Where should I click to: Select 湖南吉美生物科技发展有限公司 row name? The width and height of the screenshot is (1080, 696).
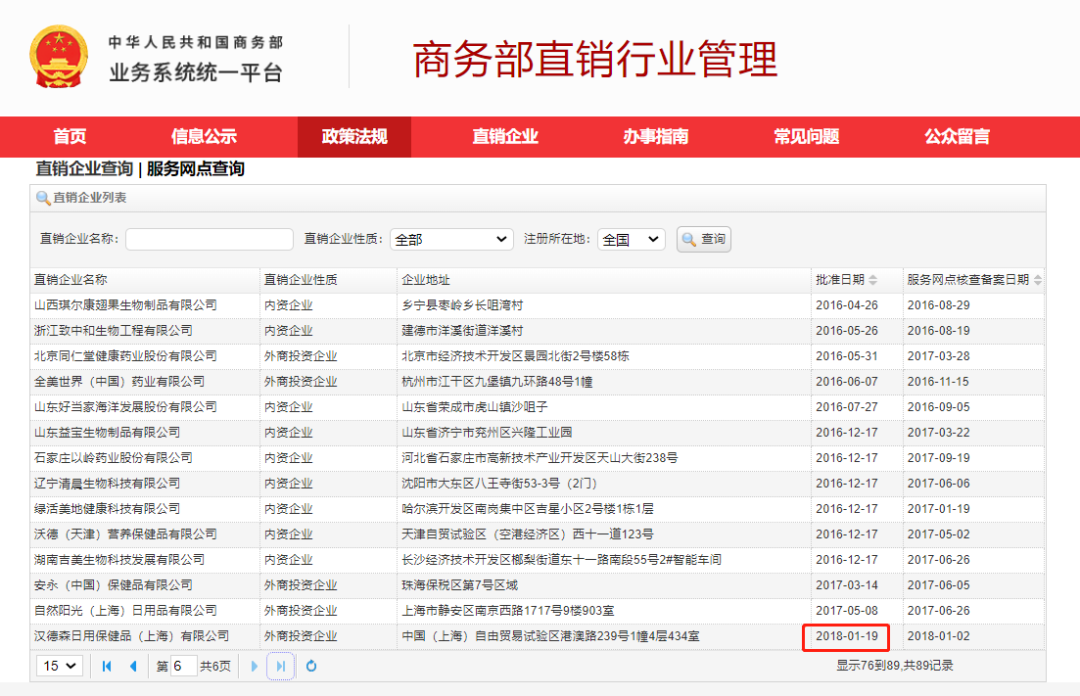[x=120, y=560]
